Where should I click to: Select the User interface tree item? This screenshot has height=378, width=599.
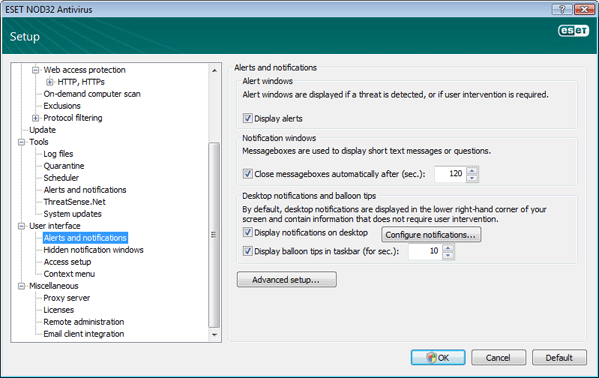point(55,226)
